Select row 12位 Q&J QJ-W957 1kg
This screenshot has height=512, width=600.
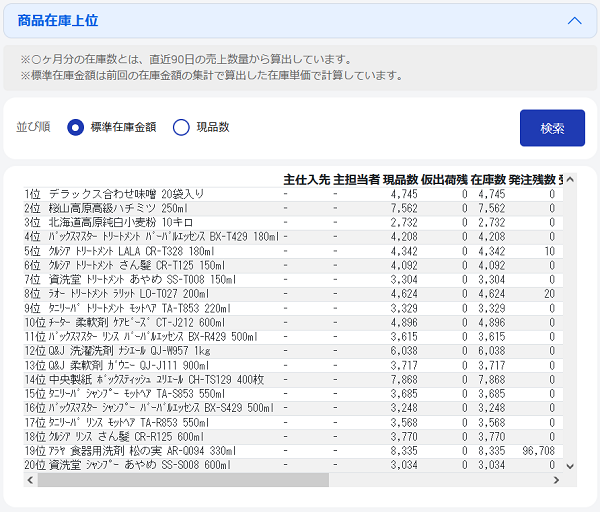click(x=293, y=351)
